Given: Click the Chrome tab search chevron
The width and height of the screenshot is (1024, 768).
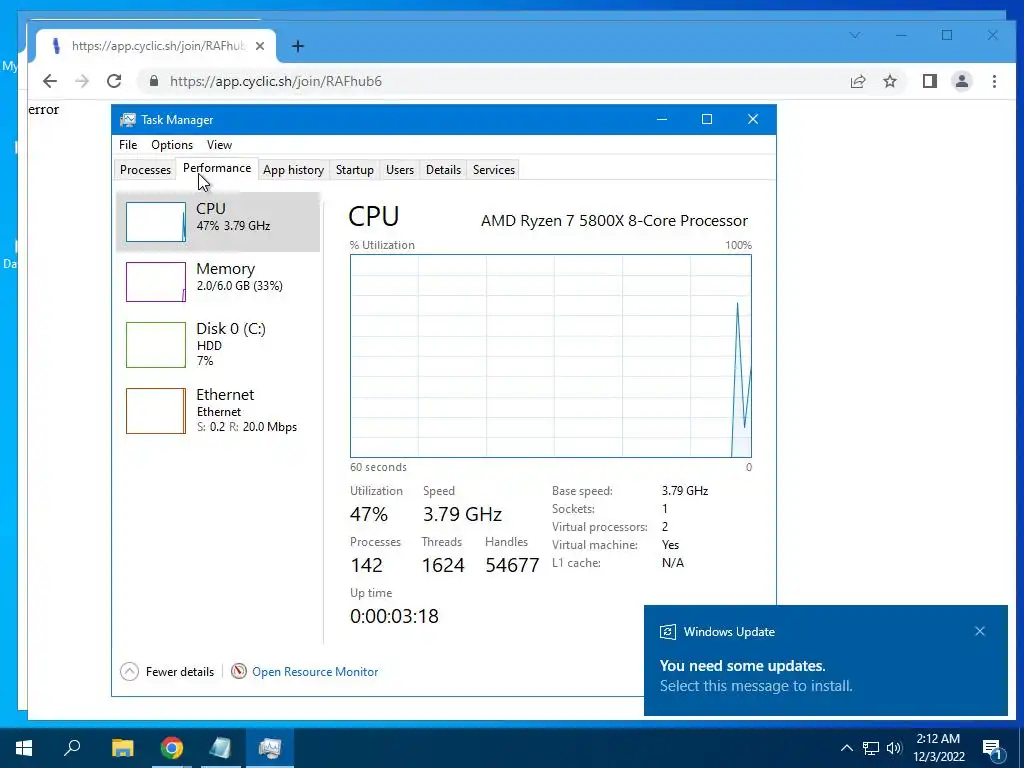Looking at the screenshot, I should pyautogui.click(x=855, y=35).
